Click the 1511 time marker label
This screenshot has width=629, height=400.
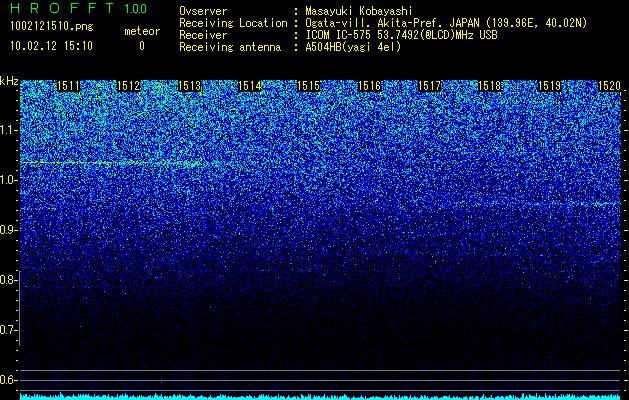68,86
